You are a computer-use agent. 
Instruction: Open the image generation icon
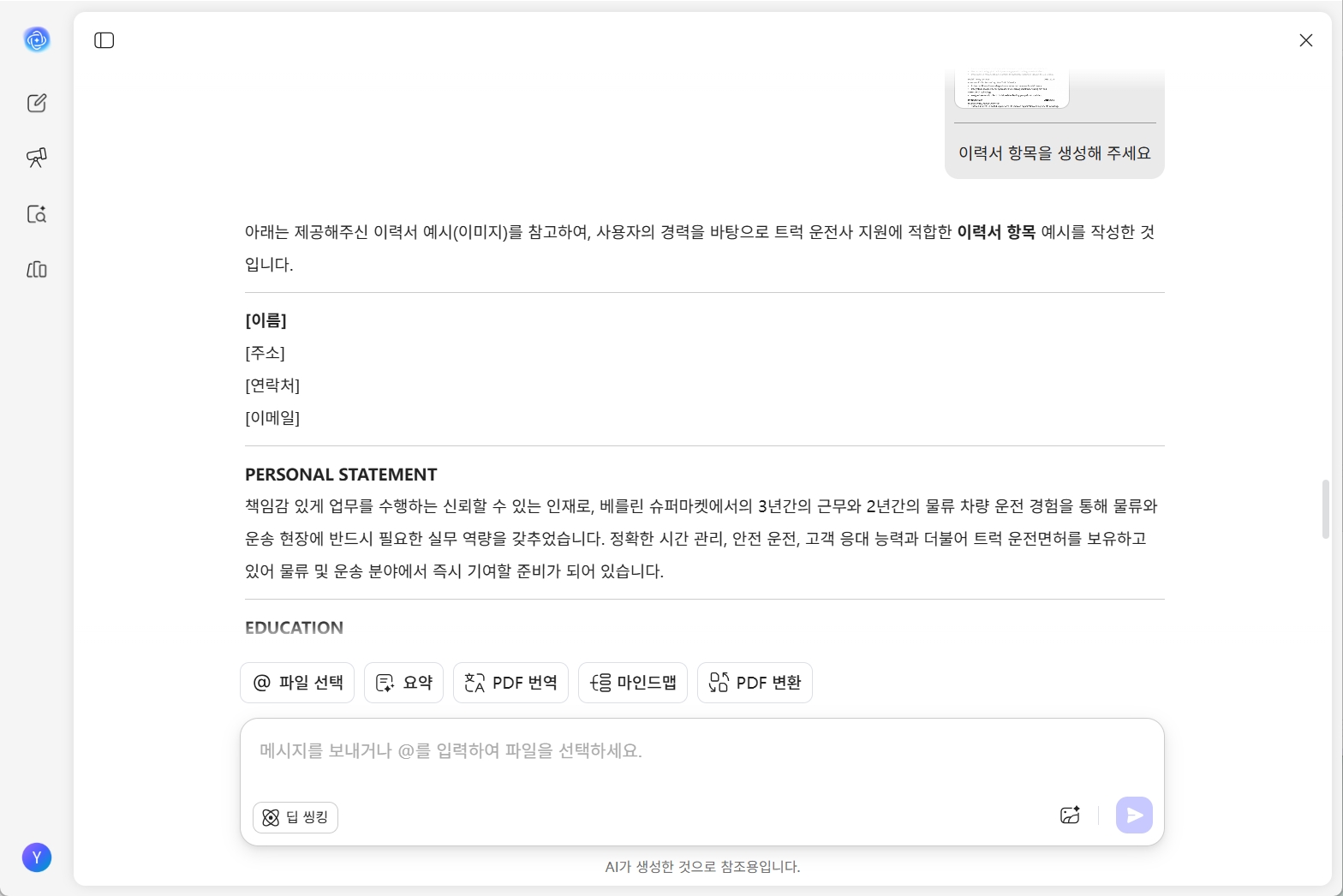pos(1070,815)
